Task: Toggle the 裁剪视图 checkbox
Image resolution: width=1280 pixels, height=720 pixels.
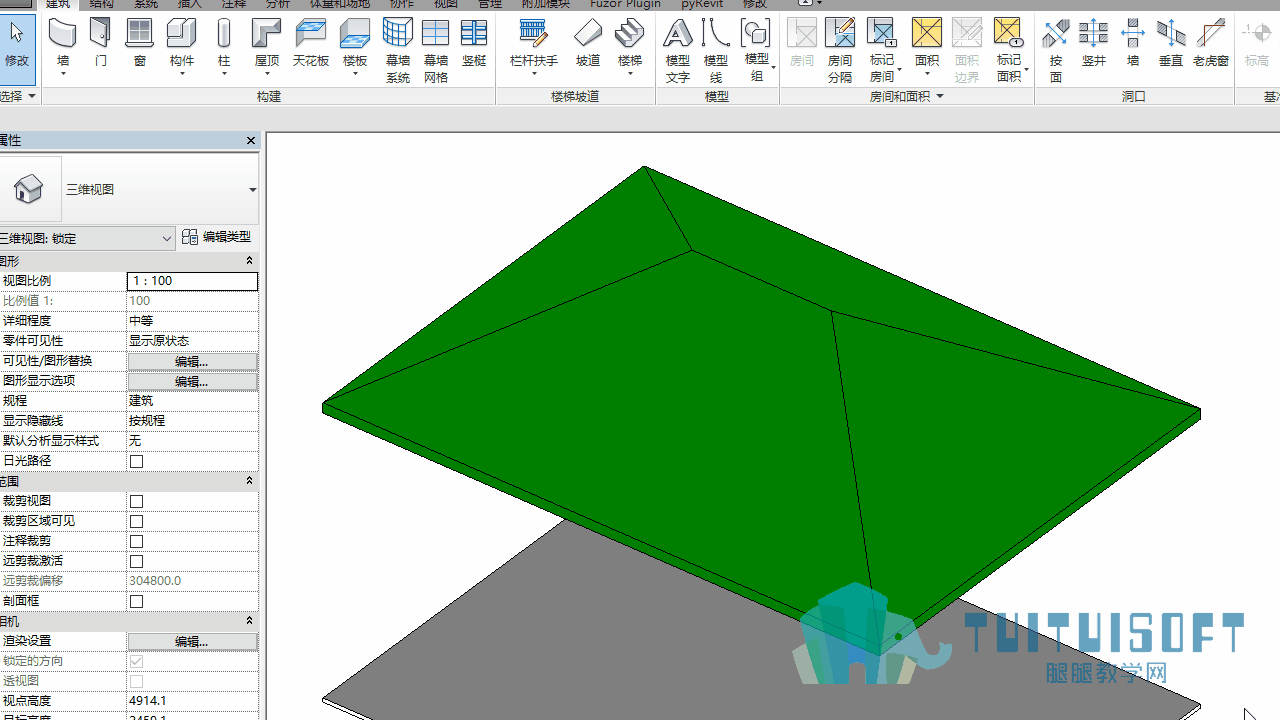Action: coord(137,501)
